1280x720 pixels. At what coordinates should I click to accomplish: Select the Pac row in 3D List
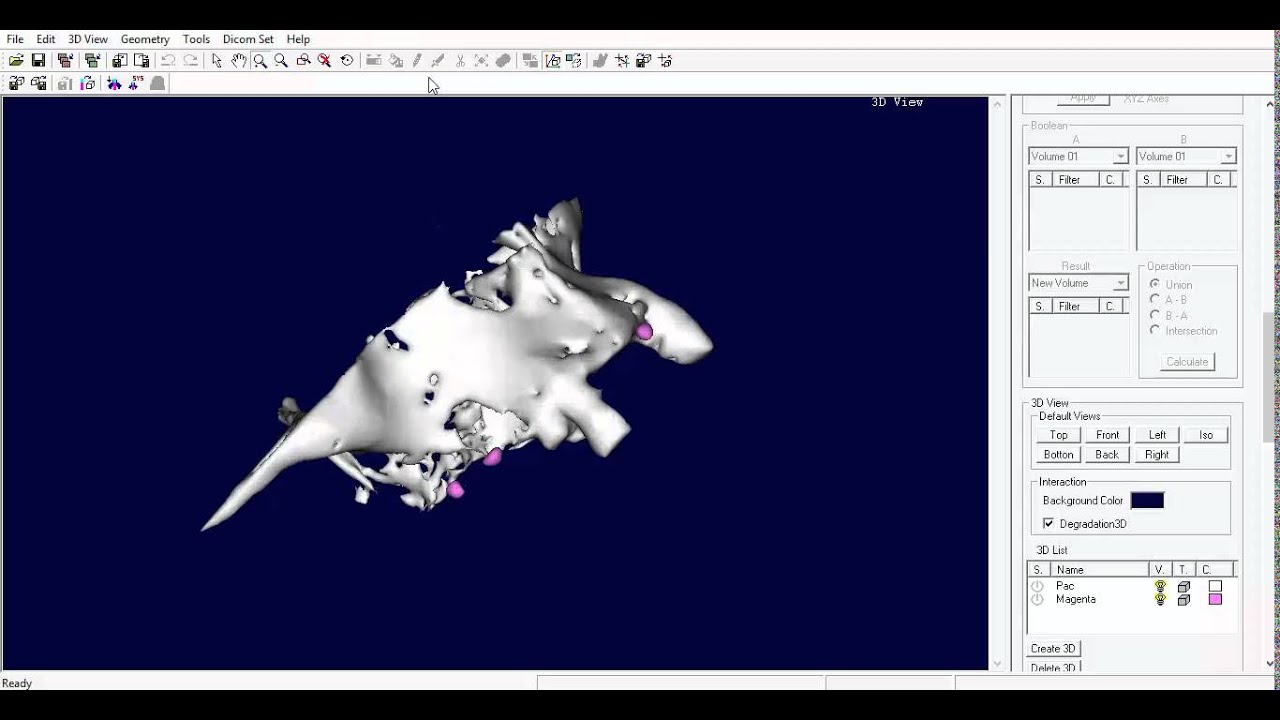point(1132,587)
